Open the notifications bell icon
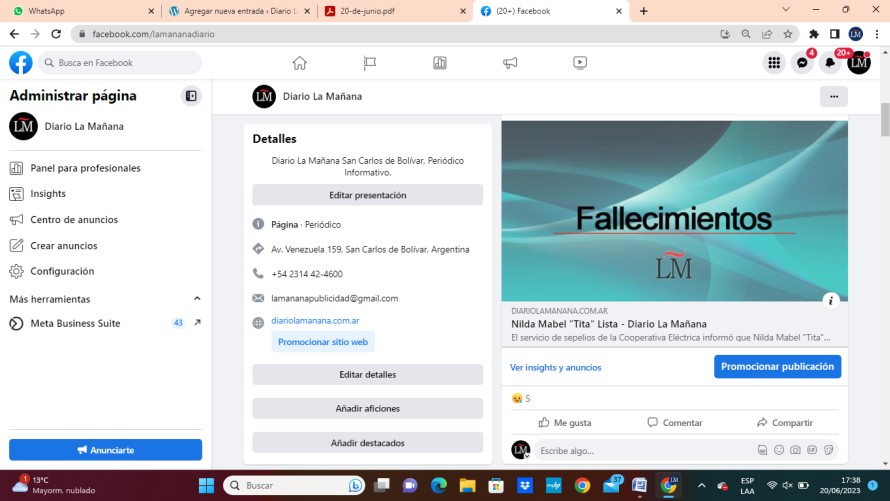The height and width of the screenshot is (501, 890). pos(830,63)
